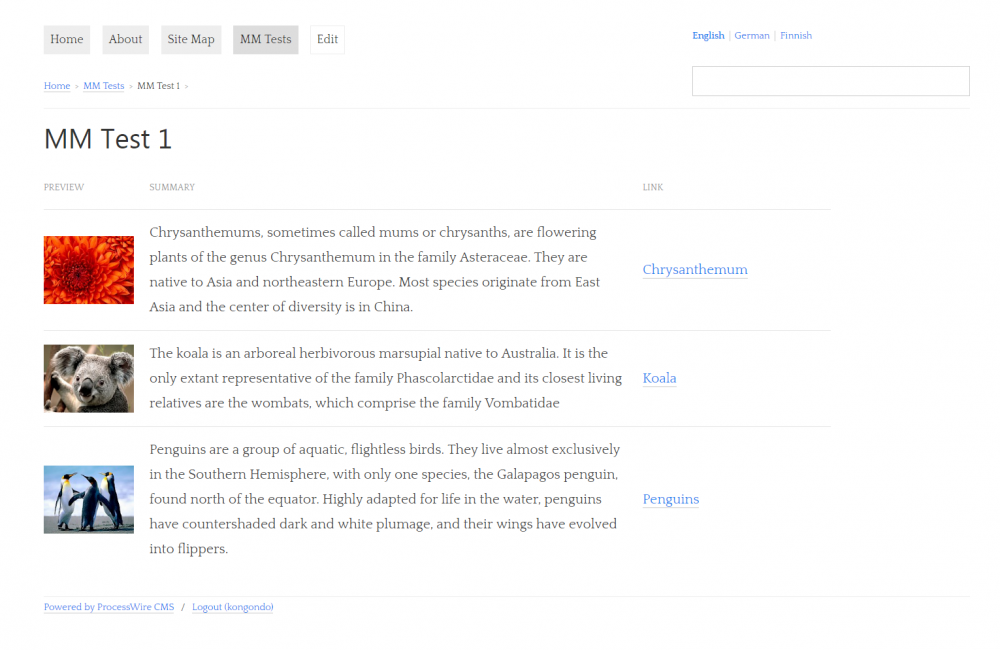Click Logout (kongondo) link
1000x650 pixels.
pyautogui.click(x=232, y=607)
